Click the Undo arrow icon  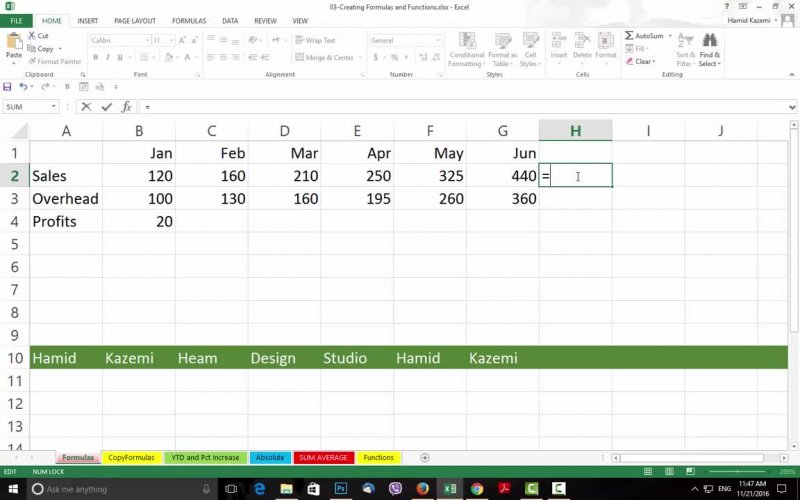coord(23,87)
